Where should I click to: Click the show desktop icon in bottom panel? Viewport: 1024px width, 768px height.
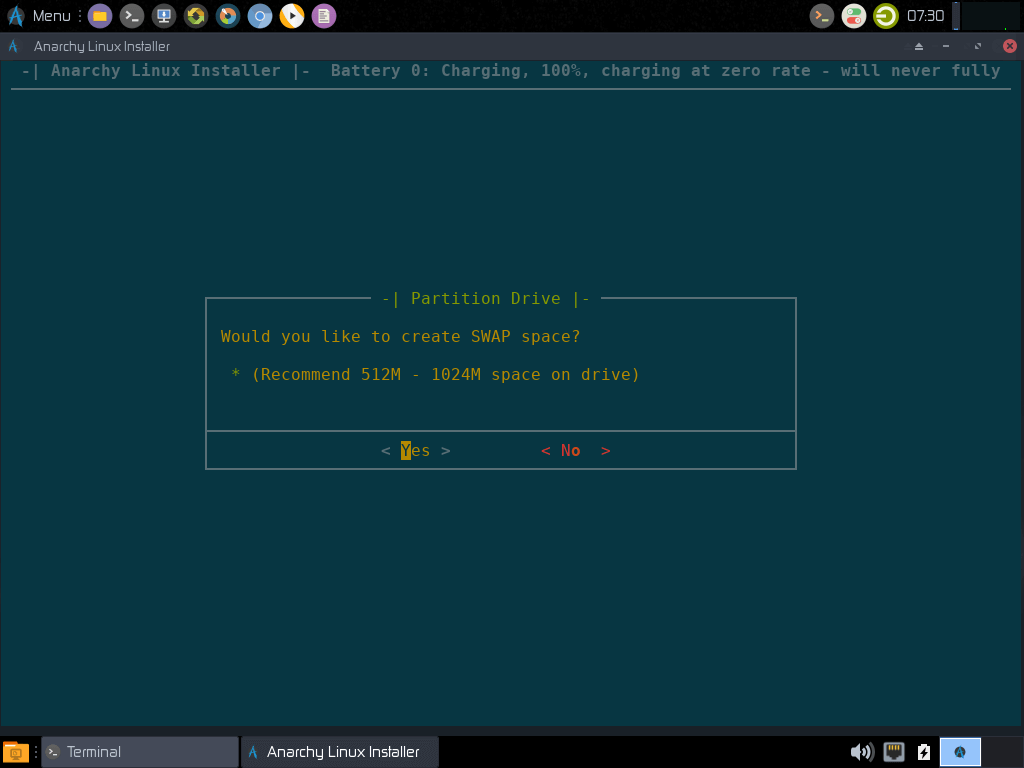16,752
